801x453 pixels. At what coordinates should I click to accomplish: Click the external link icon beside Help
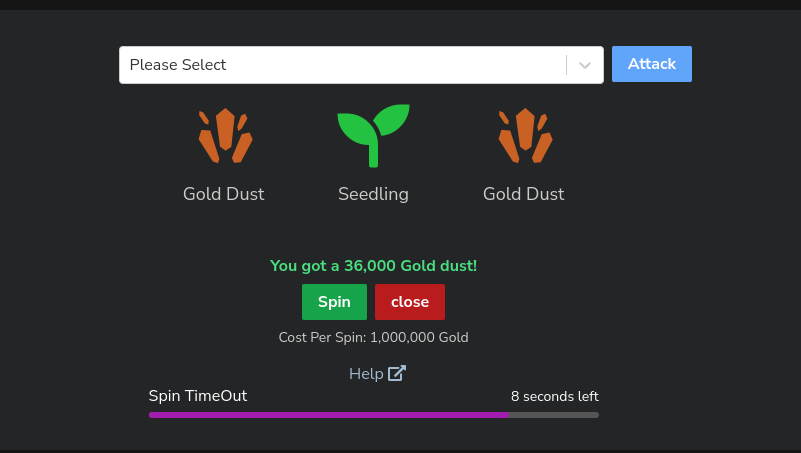(x=397, y=373)
